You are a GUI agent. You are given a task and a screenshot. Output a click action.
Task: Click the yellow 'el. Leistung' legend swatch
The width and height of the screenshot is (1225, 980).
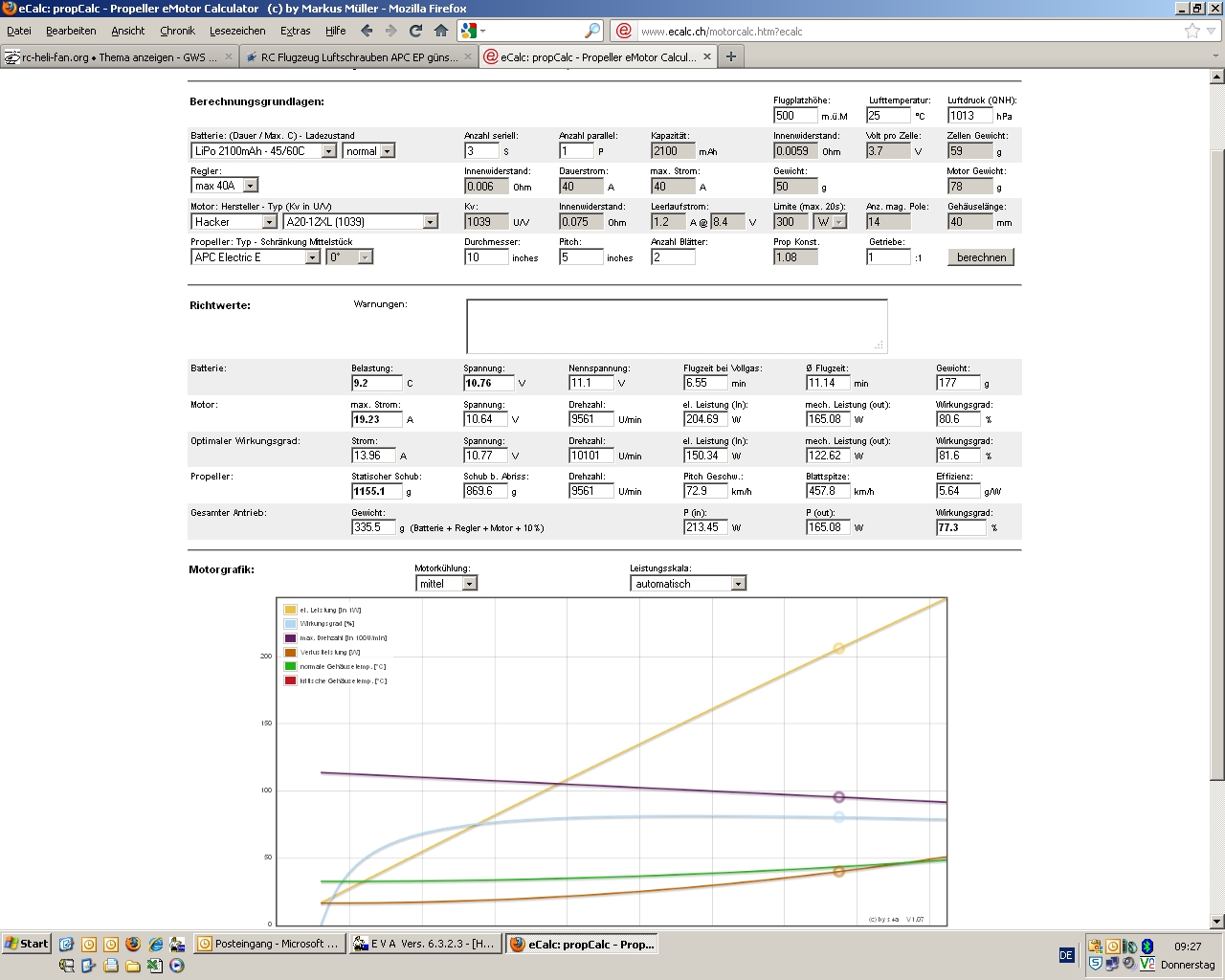pos(290,610)
